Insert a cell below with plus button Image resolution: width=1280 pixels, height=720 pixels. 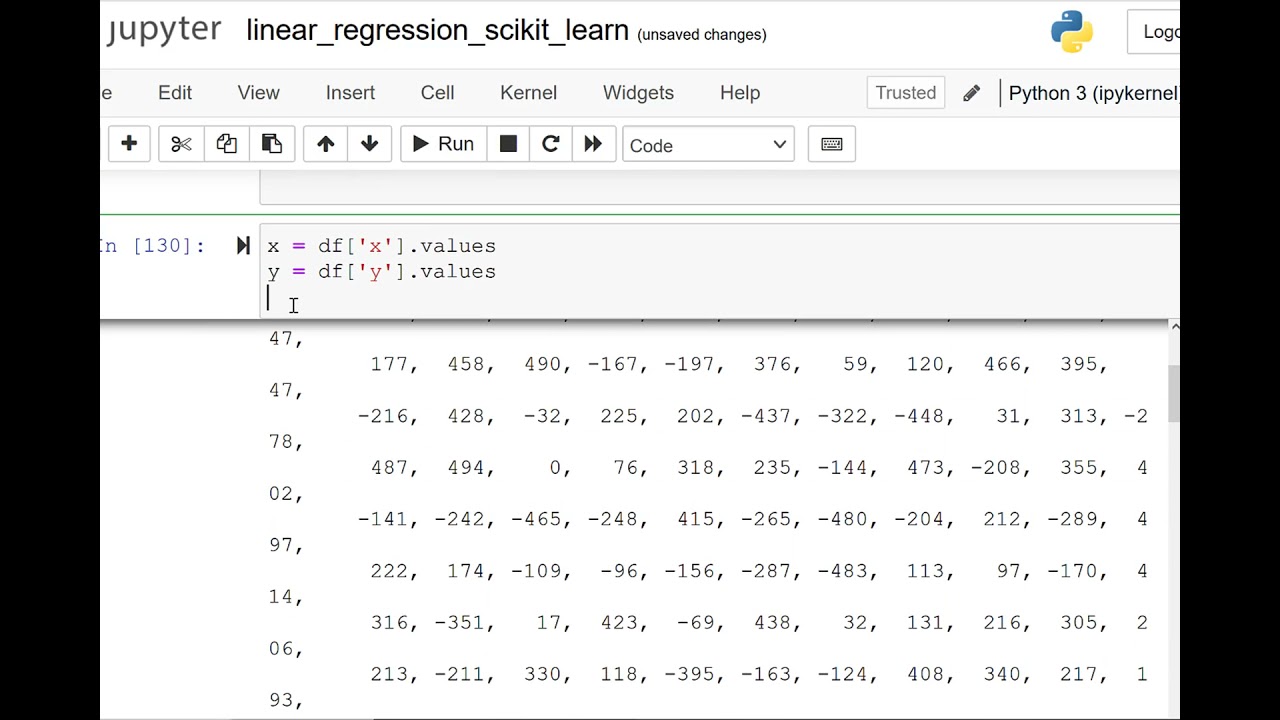(x=129, y=144)
